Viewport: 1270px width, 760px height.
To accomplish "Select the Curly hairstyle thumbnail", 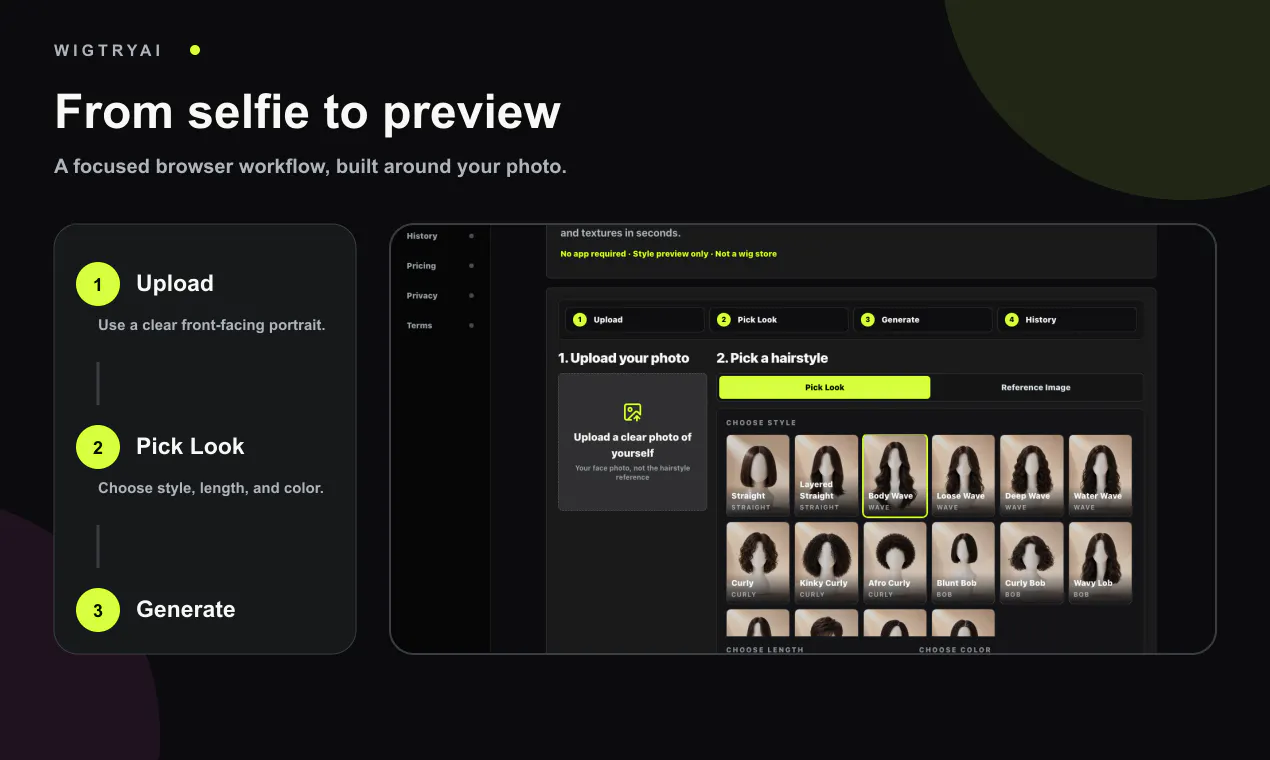I will 758,563.
